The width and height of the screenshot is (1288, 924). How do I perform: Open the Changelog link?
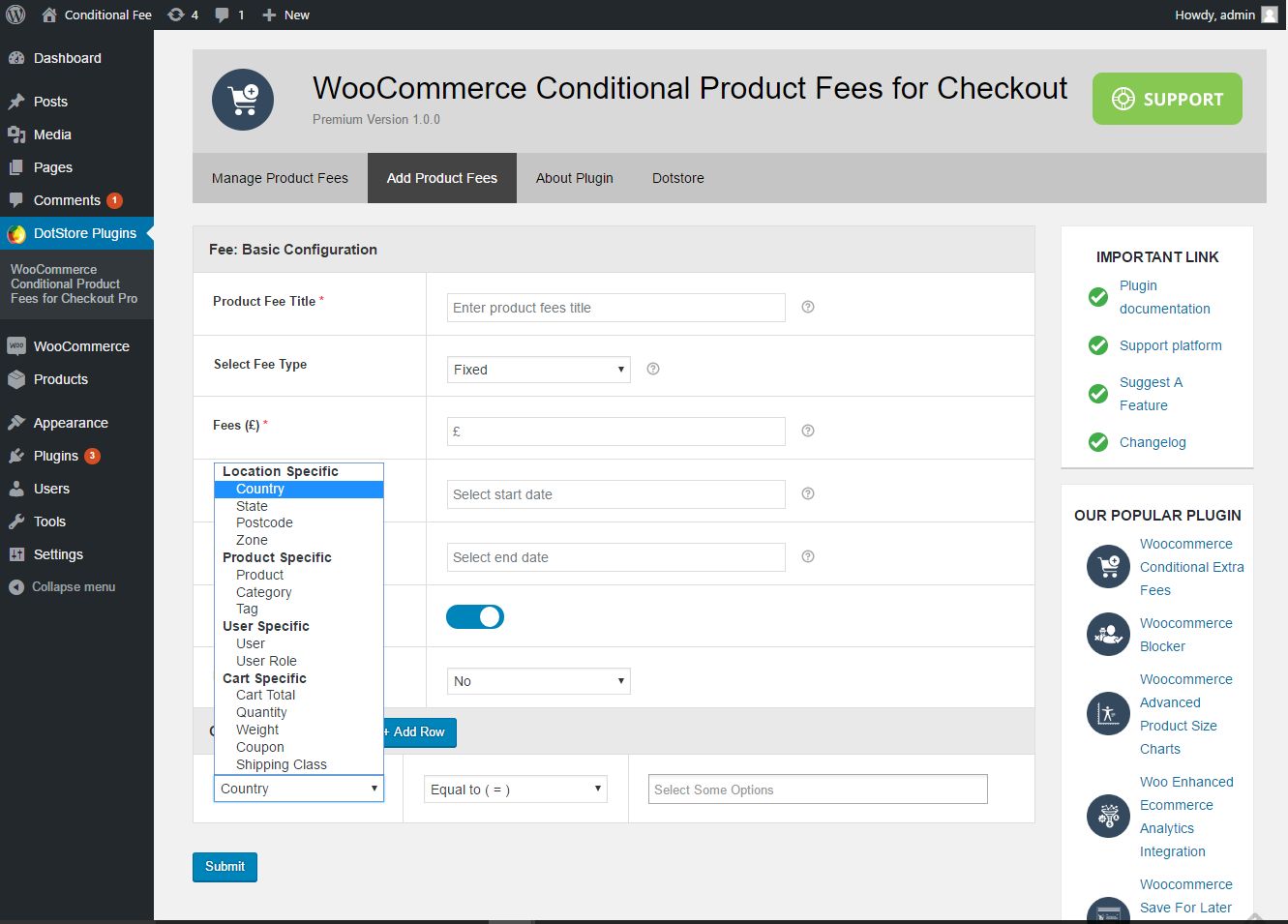[x=1153, y=442]
